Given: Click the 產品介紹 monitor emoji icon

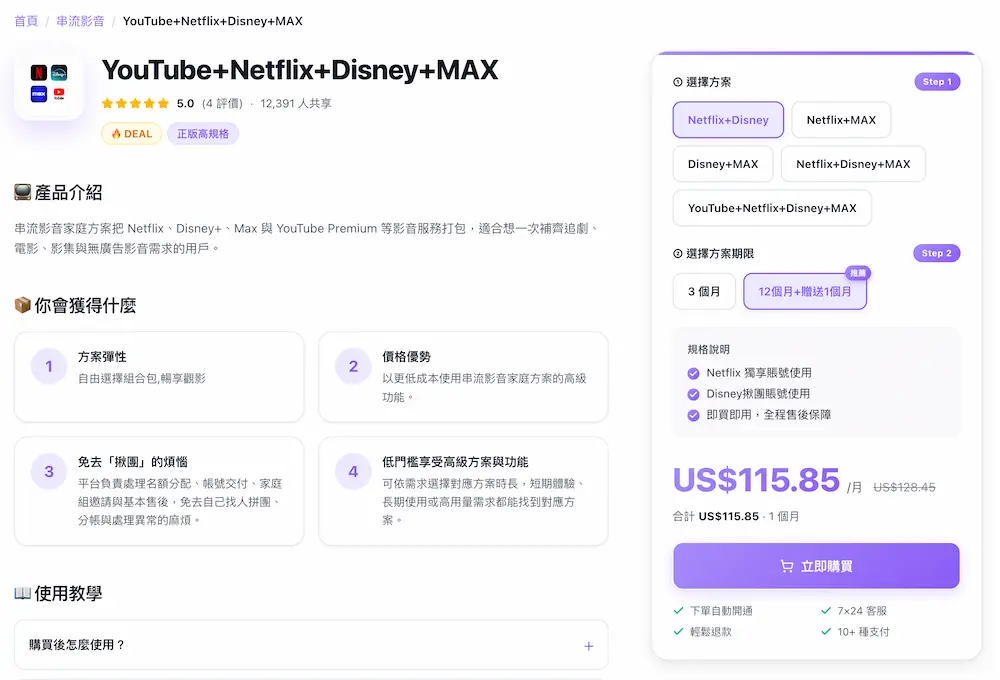Looking at the screenshot, I should click(22, 192).
